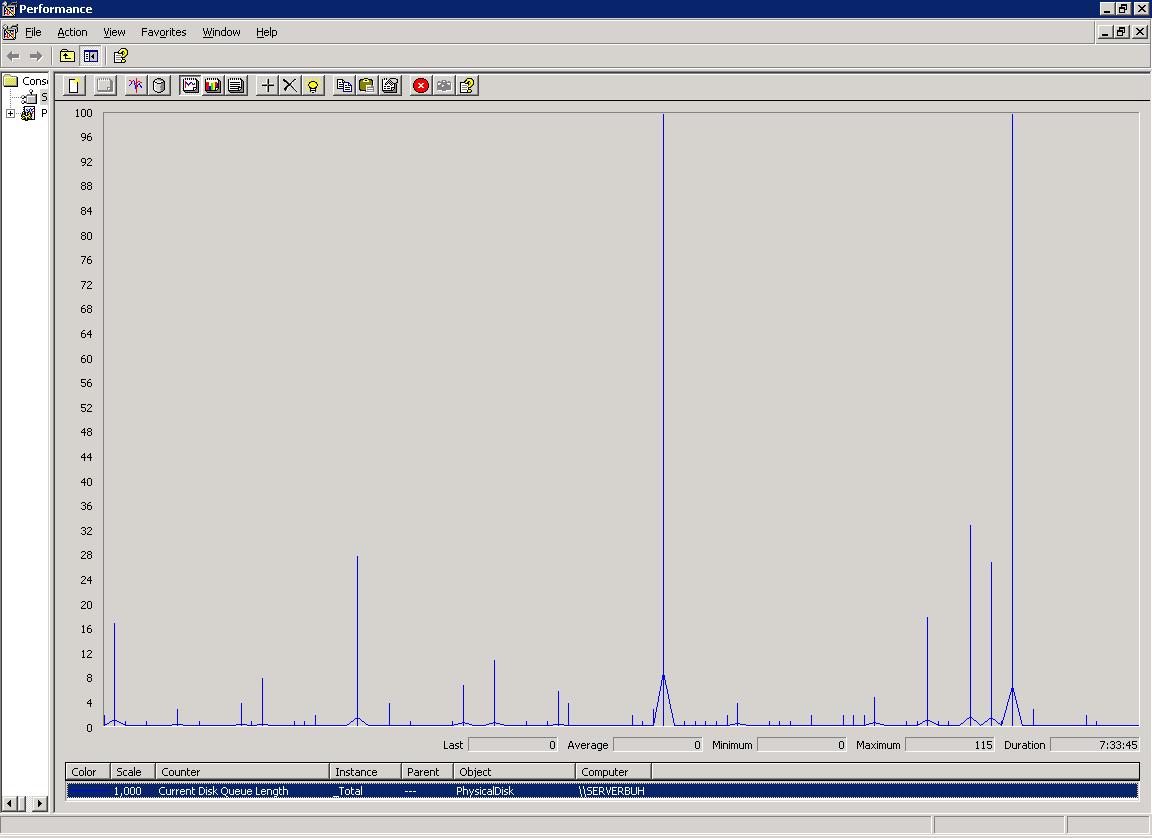Add a counter with the plus icon
The width and height of the screenshot is (1152, 838).
[267, 86]
